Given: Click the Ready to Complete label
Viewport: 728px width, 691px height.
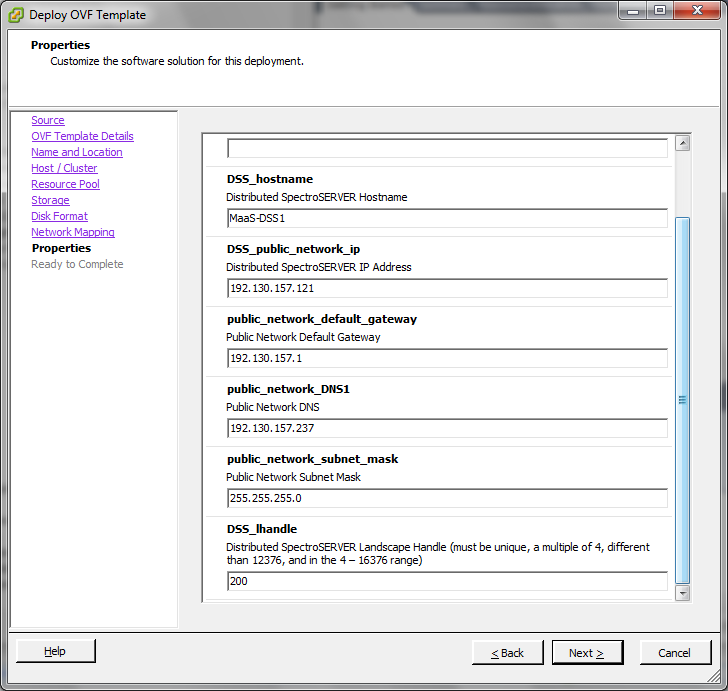Looking at the screenshot, I should pyautogui.click(x=77, y=264).
